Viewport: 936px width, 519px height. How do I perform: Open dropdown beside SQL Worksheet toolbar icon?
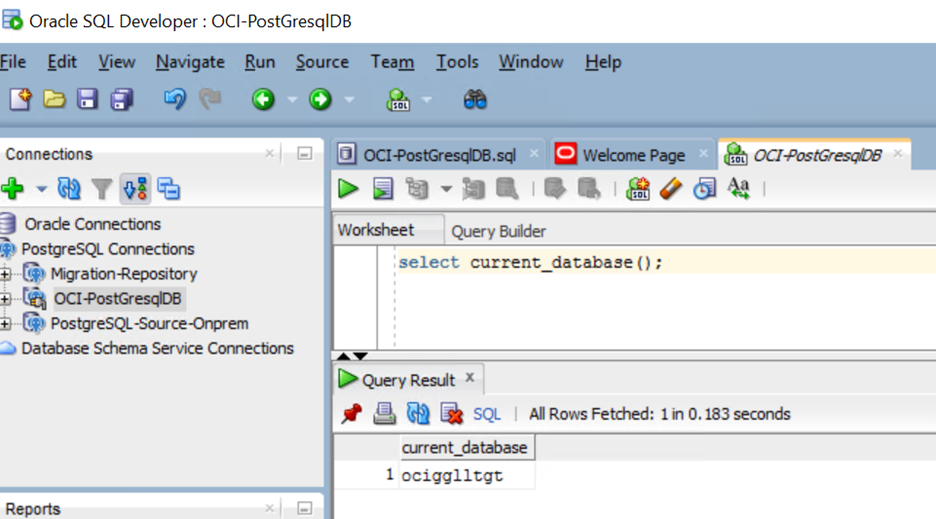tap(427, 100)
